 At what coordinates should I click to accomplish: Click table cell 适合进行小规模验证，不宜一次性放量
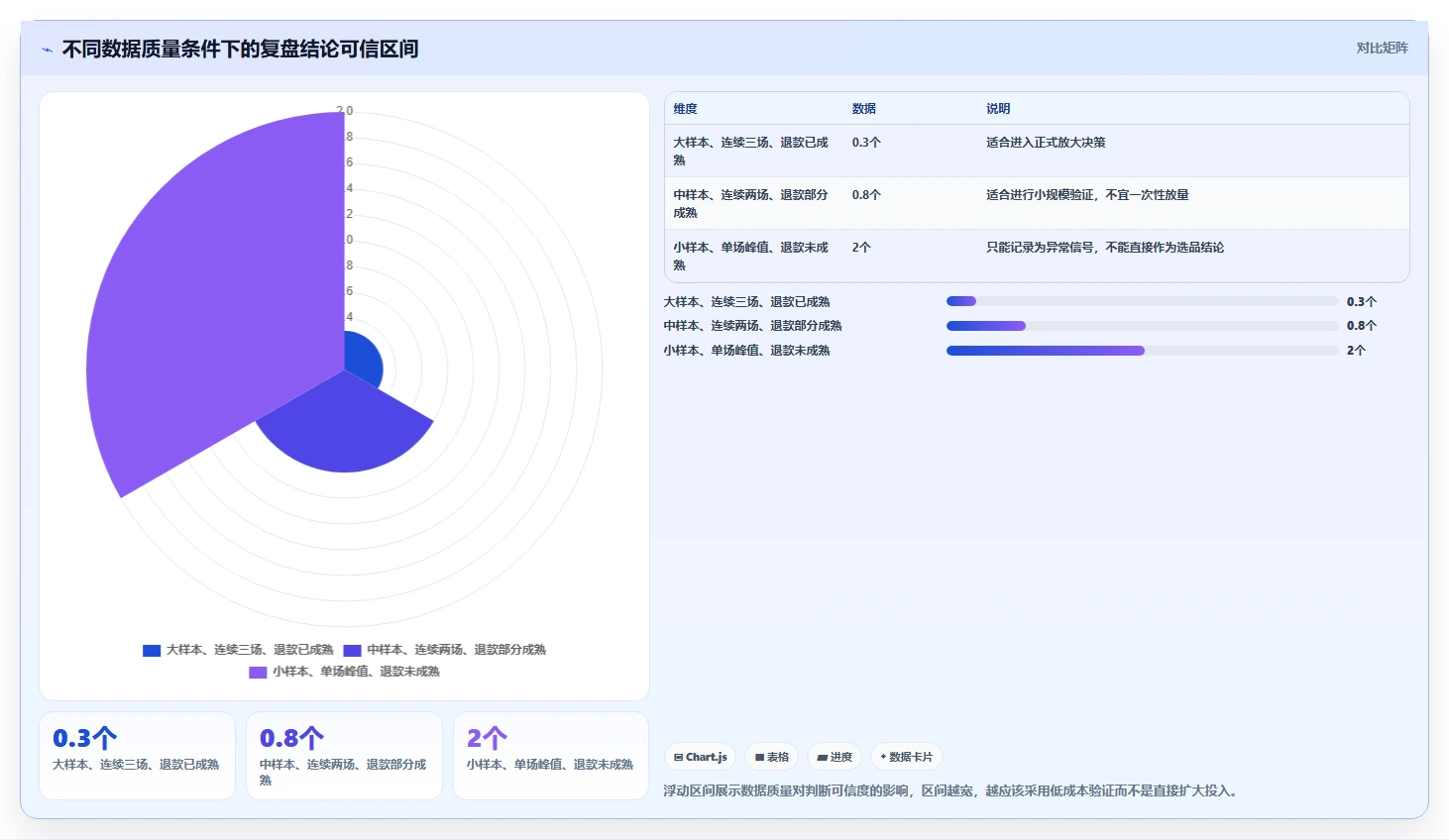tap(1087, 195)
